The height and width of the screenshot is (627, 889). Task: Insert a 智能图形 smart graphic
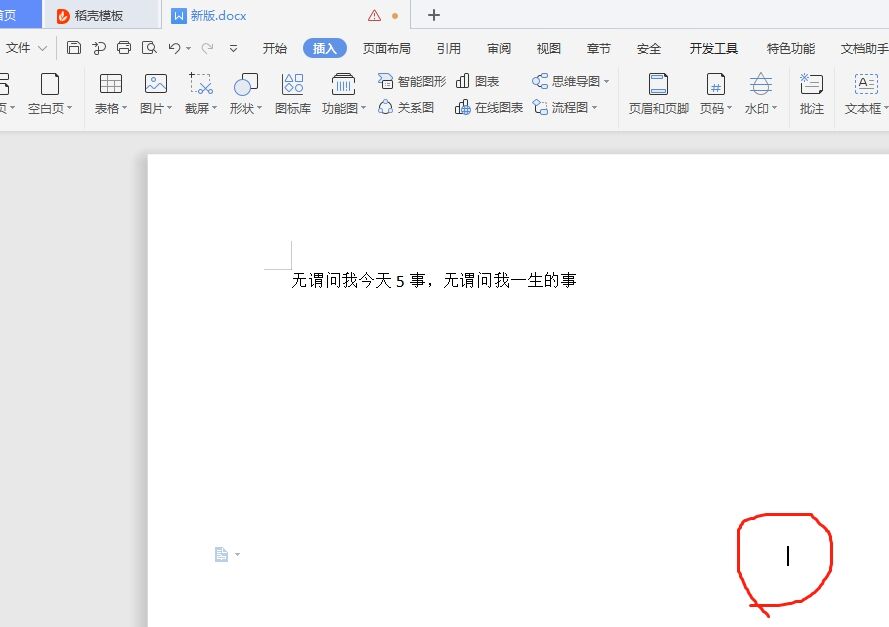click(x=412, y=83)
